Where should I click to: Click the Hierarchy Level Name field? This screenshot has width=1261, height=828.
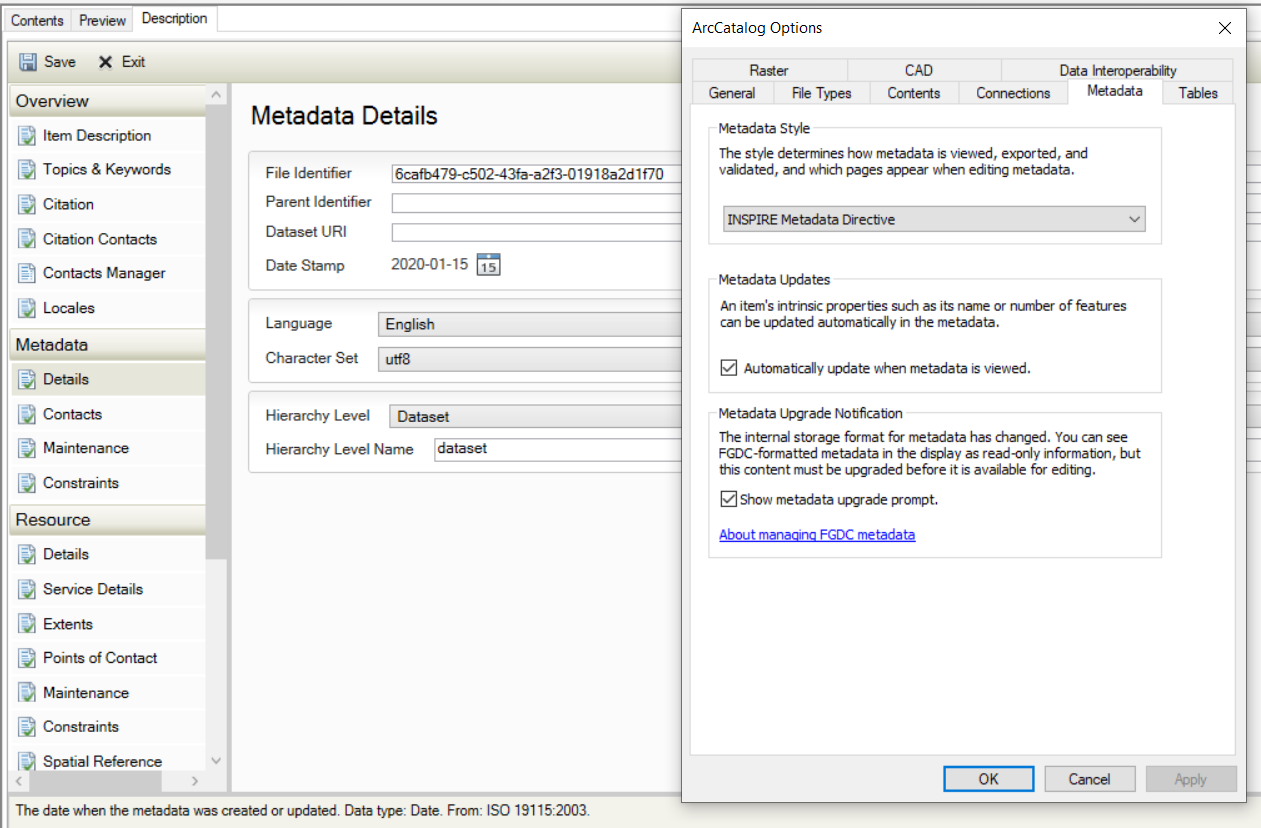(558, 449)
